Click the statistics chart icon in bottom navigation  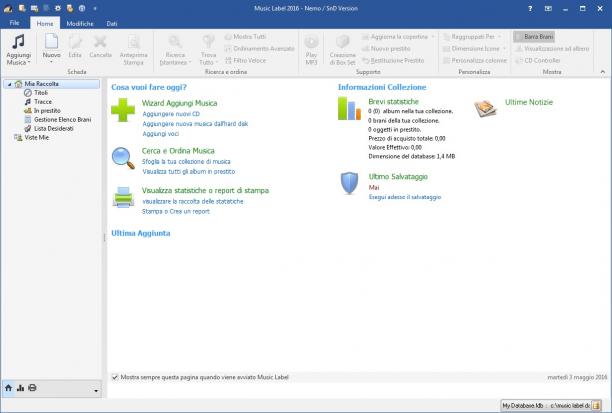(x=20, y=388)
